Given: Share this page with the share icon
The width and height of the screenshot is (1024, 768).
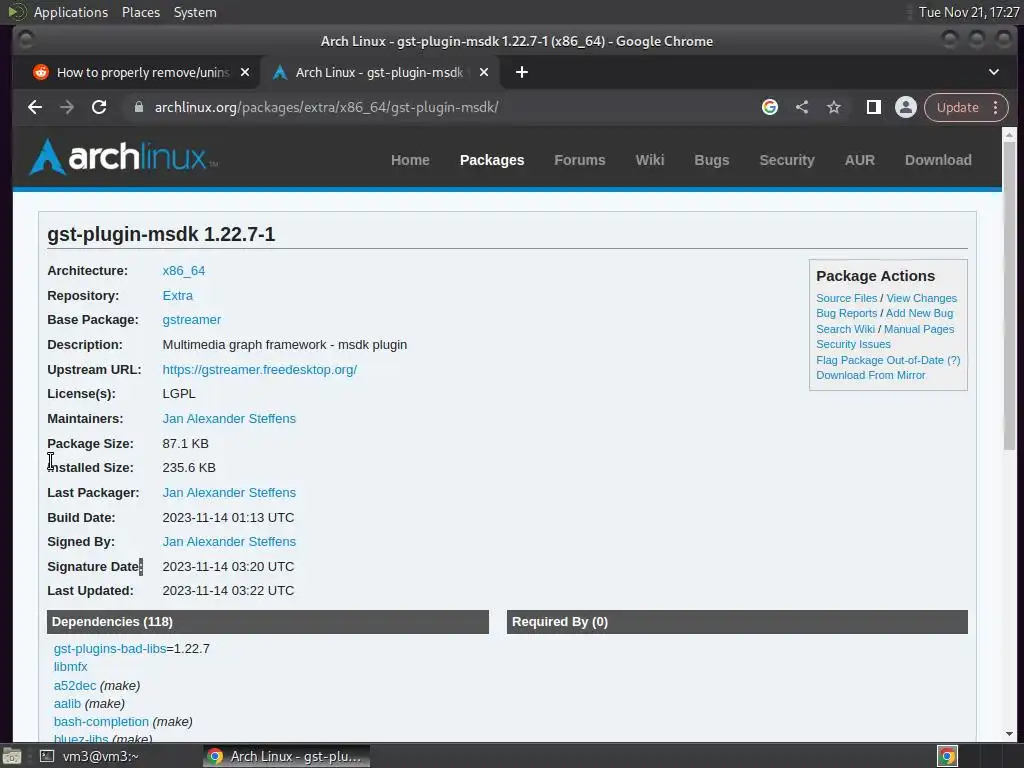Looking at the screenshot, I should click(x=802, y=107).
